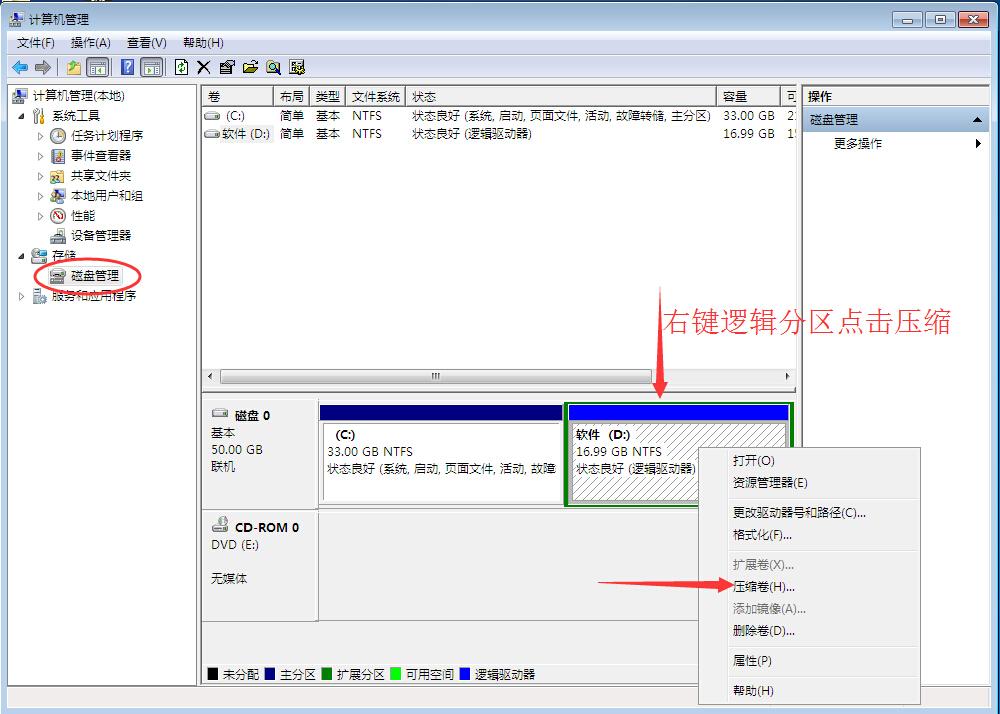The image size is (1000, 714).
Task: Click the Open folder toolbar icon
Action: tap(250, 67)
